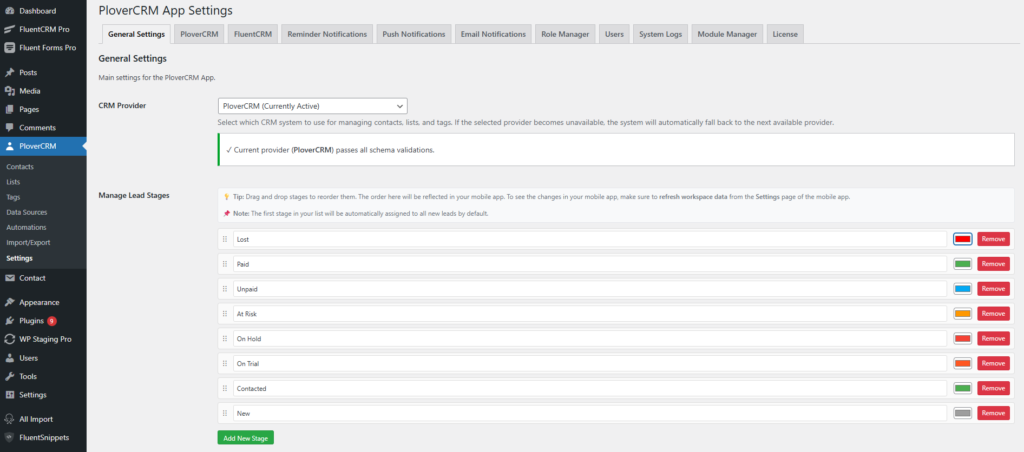
Task: Click the On Hold stage name field
Action: (x=588, y=339)
